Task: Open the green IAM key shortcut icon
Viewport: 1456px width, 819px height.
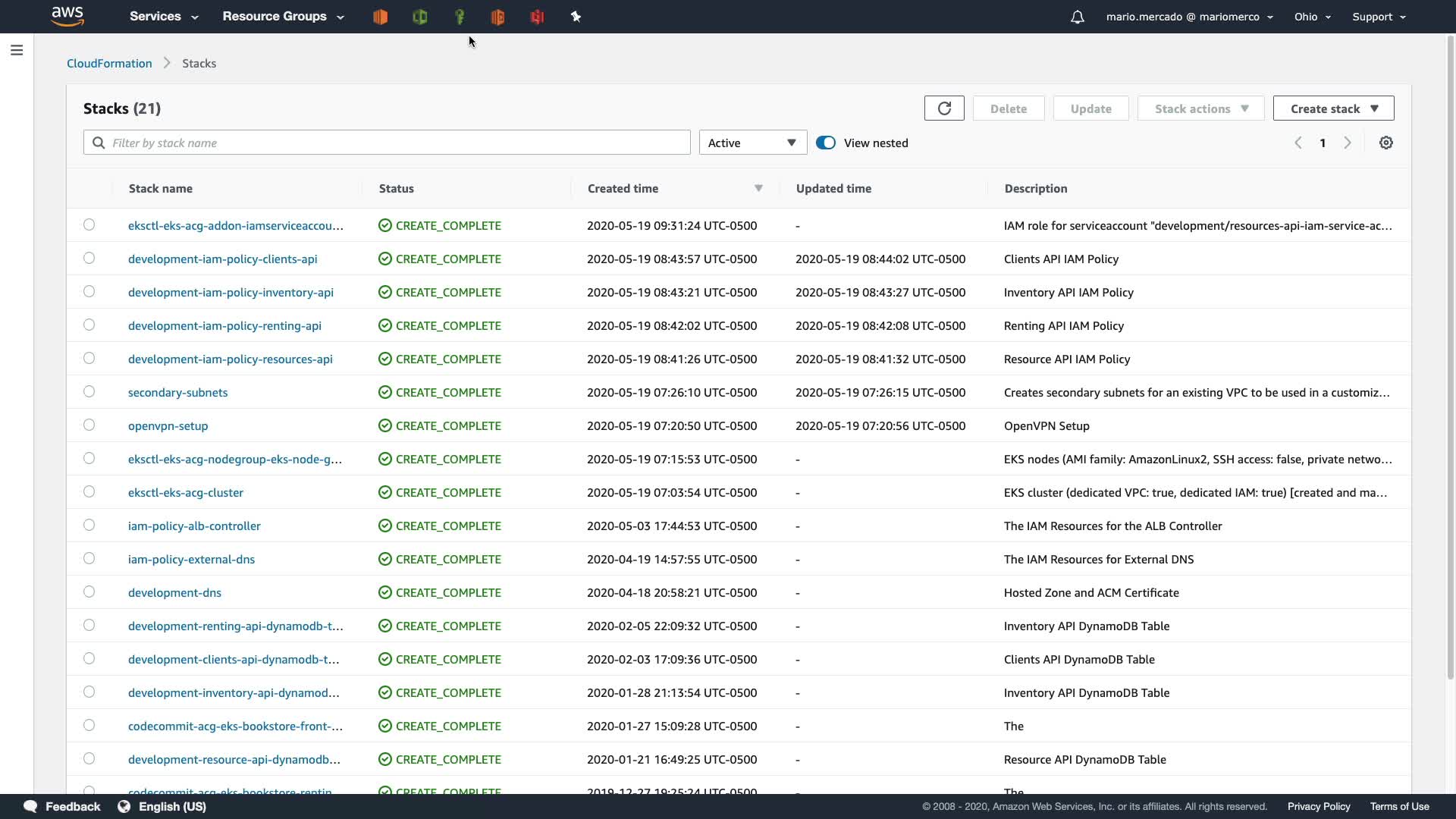Action: pyautogui.click(x=459, y=17)
